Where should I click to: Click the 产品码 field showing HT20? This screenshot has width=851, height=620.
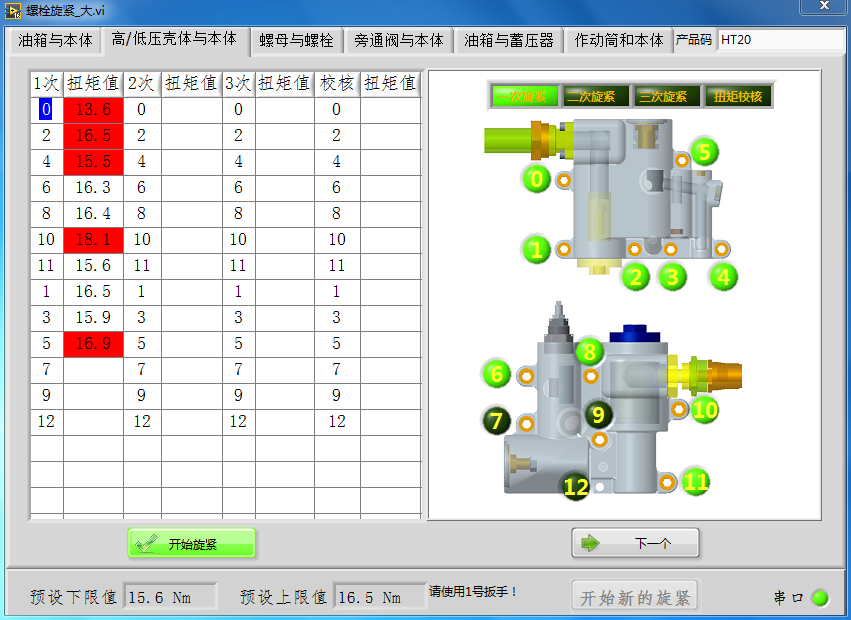click(780, 41)
